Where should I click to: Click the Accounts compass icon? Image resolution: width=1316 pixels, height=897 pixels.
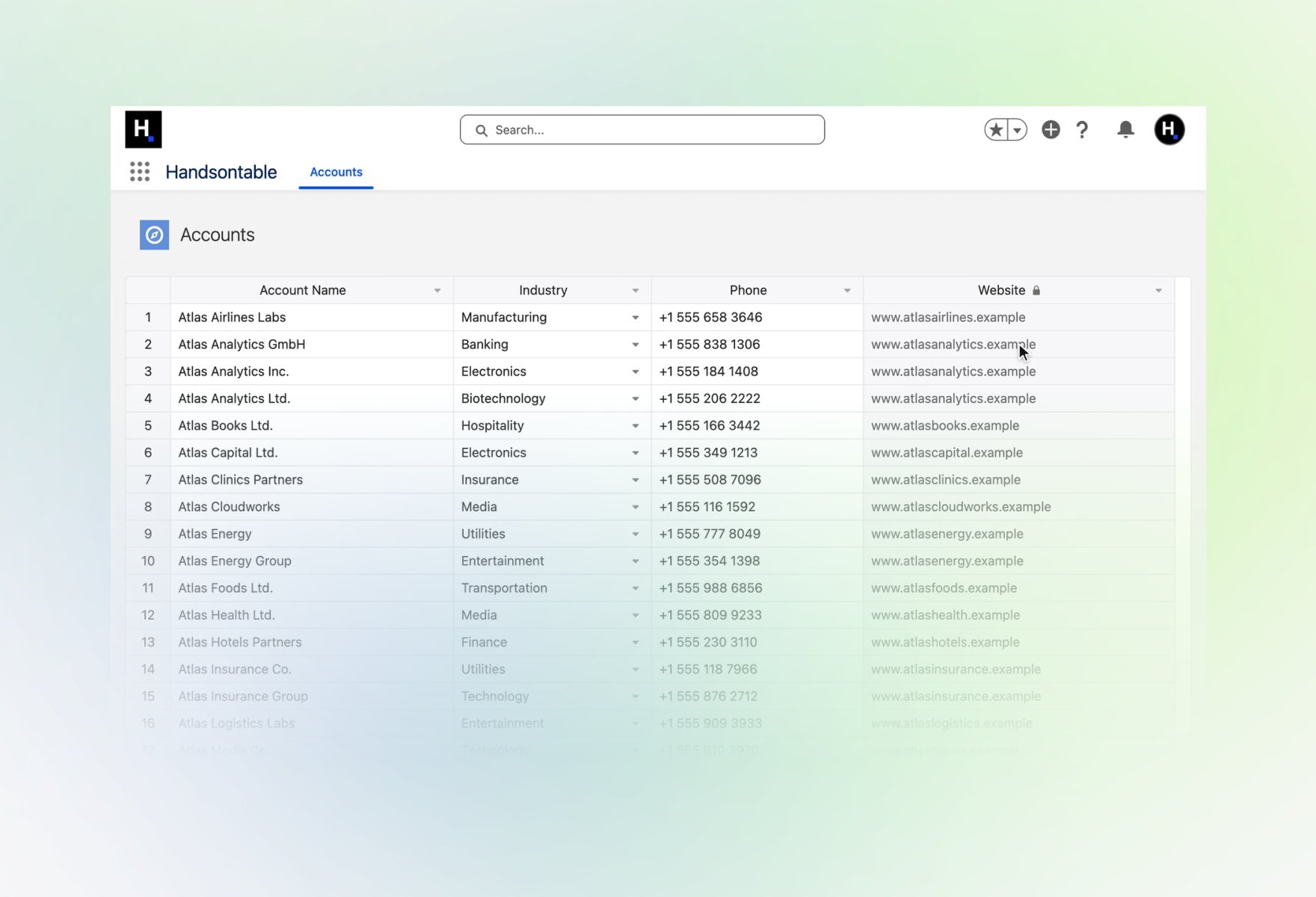(x=154, y=235)
